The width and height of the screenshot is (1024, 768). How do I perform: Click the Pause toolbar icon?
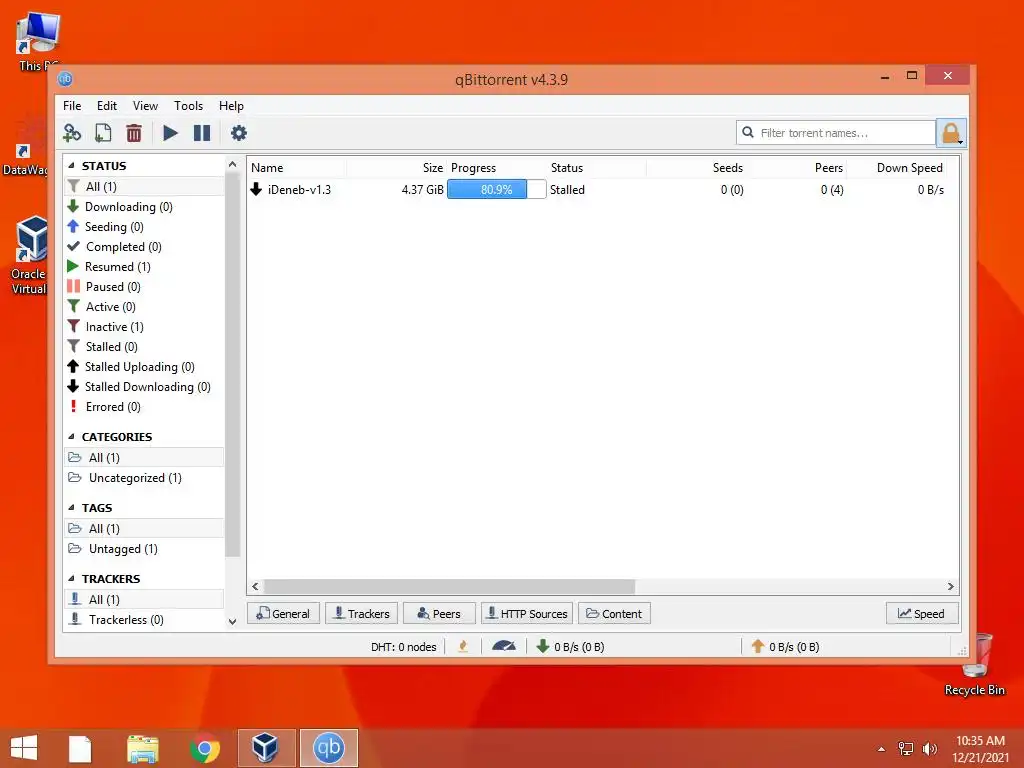(x=202, y=133)
